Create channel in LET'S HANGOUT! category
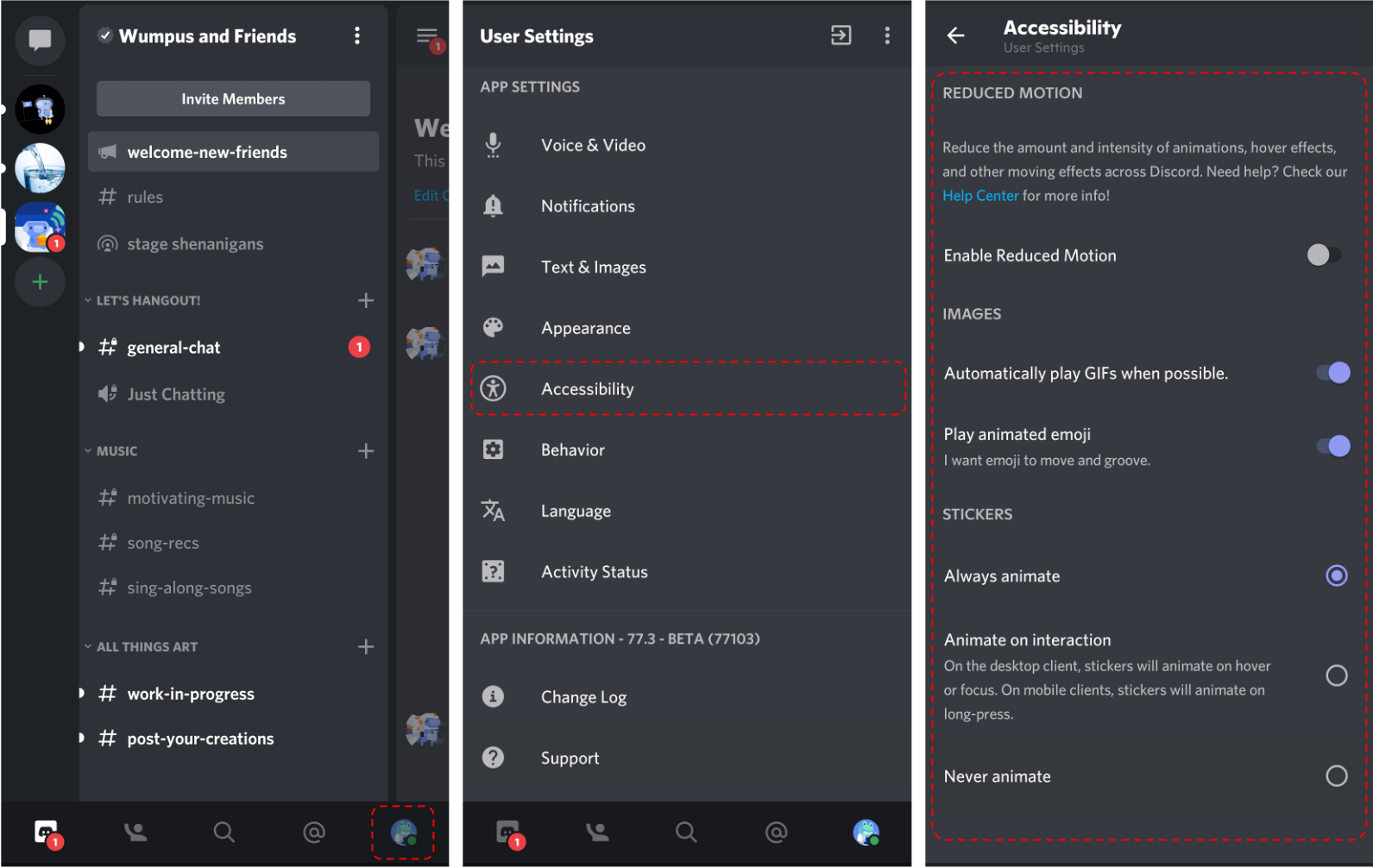This screenshot has height=868, width=1373. (366, 300)
